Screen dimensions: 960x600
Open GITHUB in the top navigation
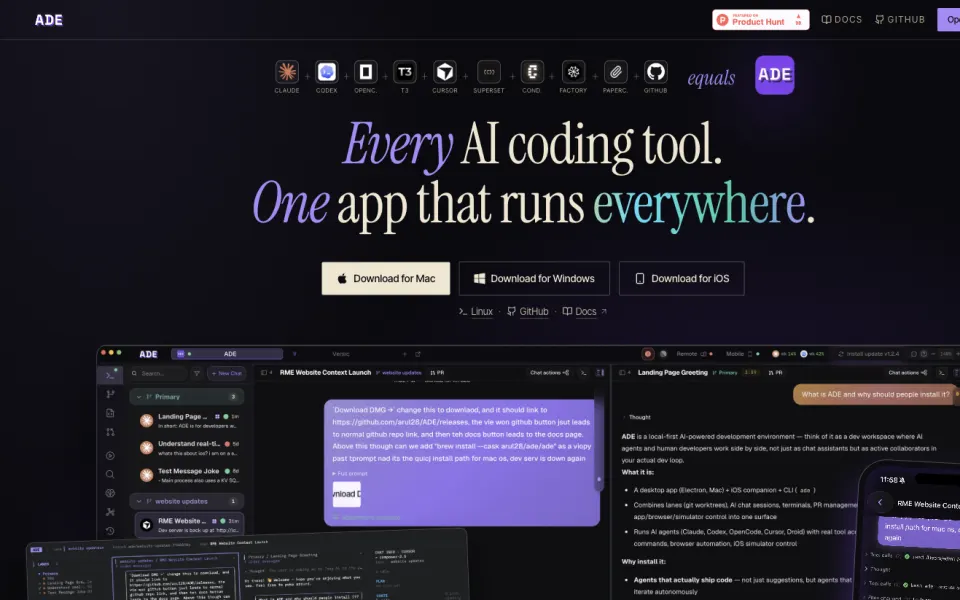pyautogui.click(x=899, y=20)
